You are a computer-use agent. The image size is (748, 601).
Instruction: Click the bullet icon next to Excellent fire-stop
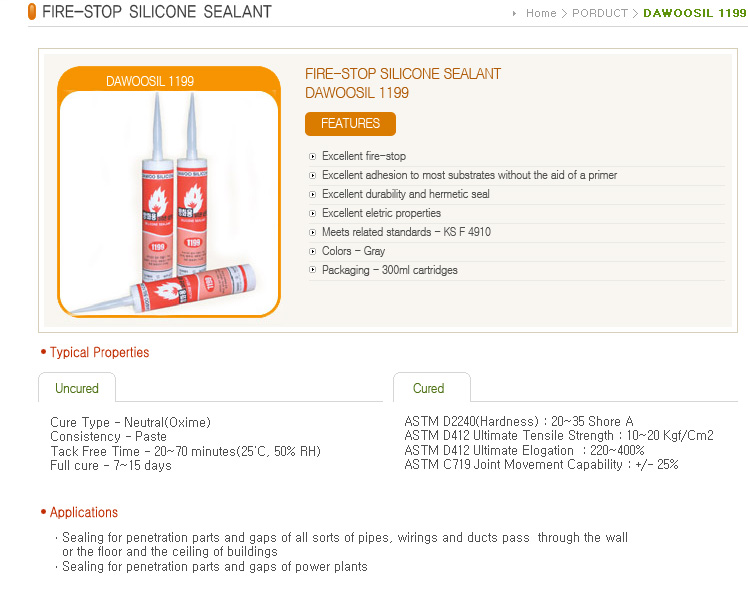(x=312, y=156)
